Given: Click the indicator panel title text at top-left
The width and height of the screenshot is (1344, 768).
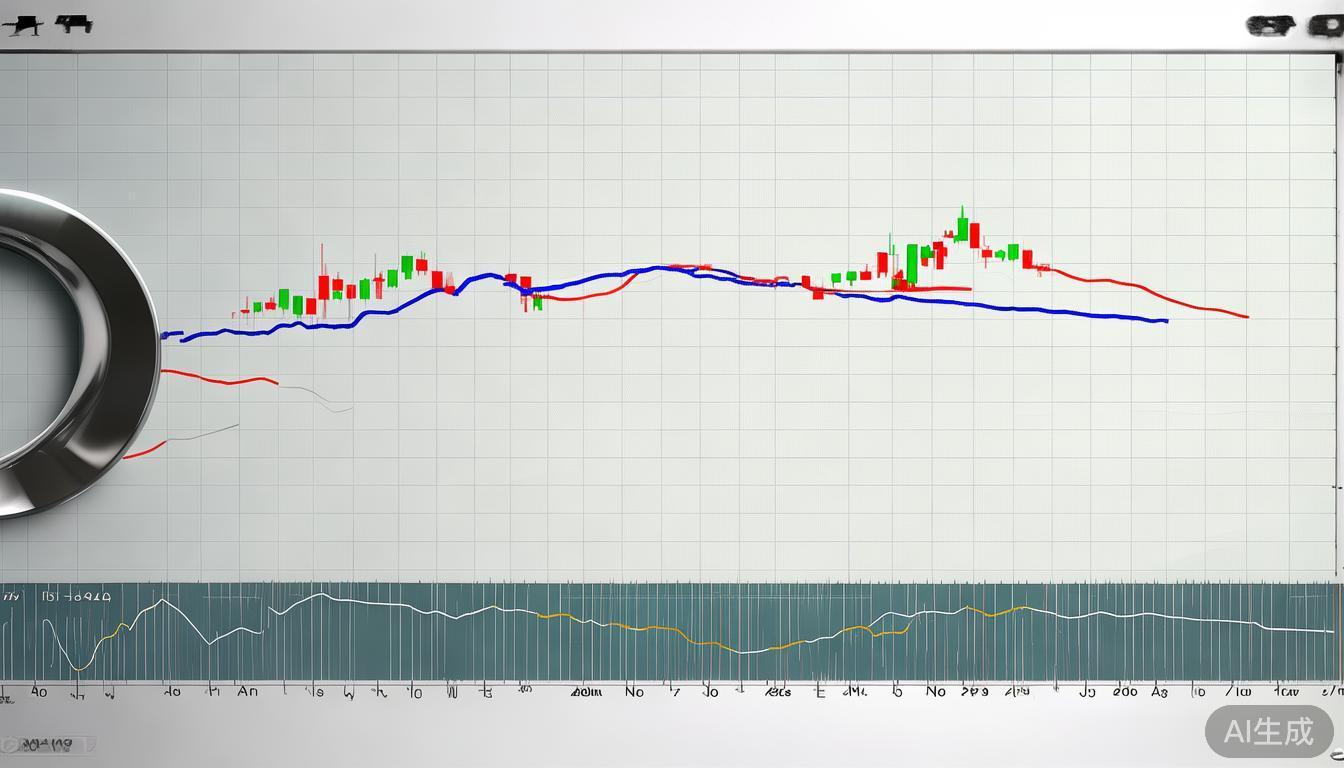Looking at the screenshot, I should (x=75, y=597).
